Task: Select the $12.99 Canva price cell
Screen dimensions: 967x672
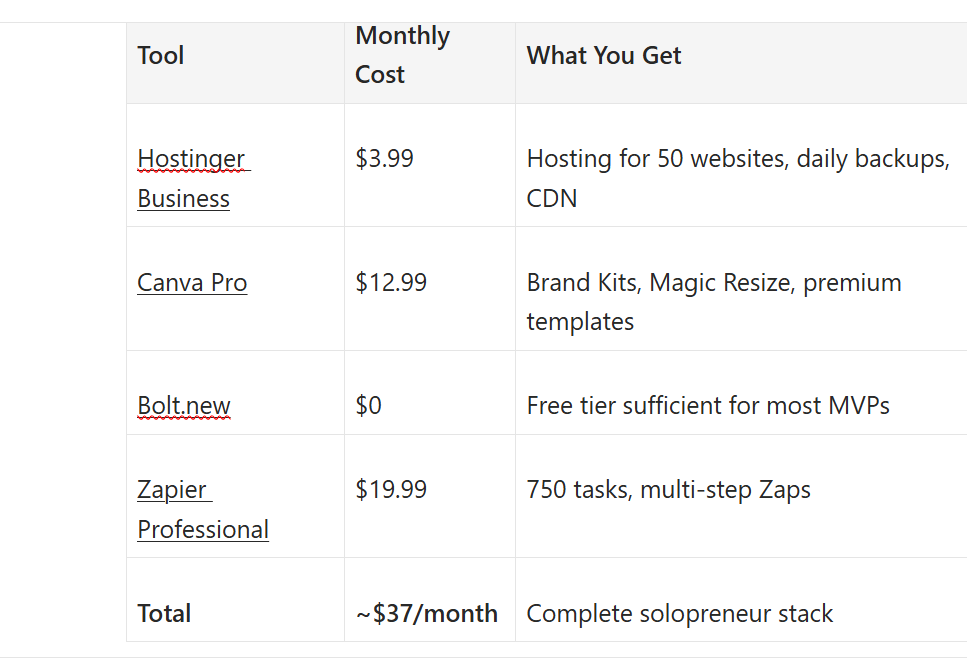Action: (391, 283)
